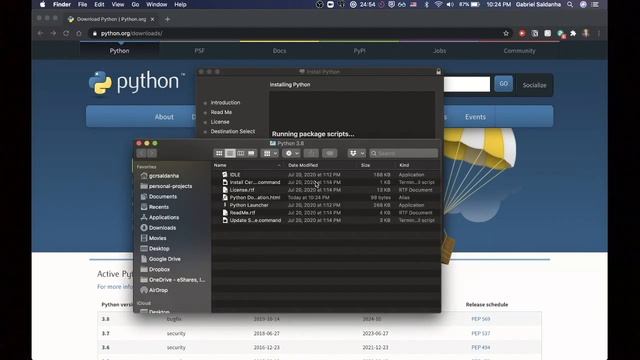This screenshot has height=360, width=640.
Task: Select Desktop under Favorites in the sidebar
Action: [159, 249]
